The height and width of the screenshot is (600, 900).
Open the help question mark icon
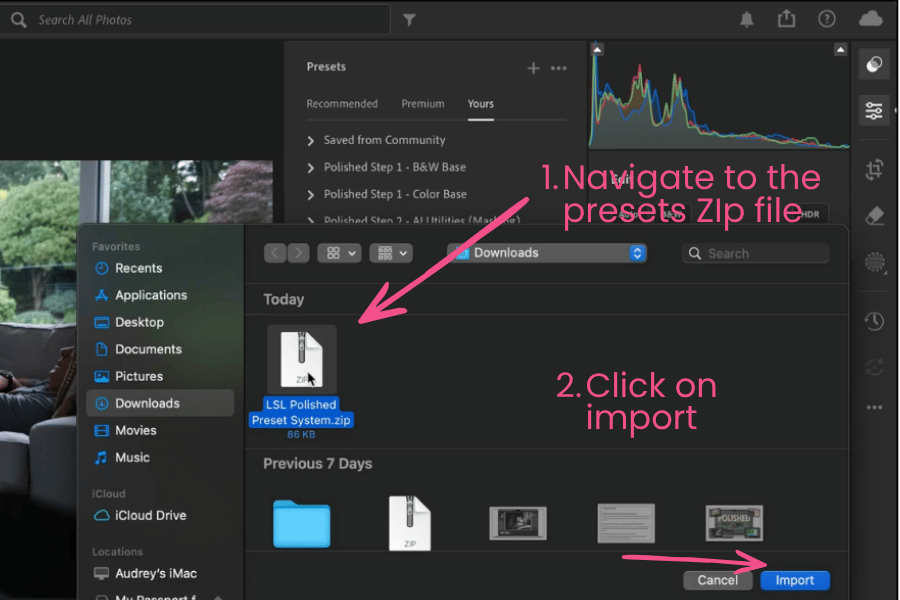tap(827, 19)
